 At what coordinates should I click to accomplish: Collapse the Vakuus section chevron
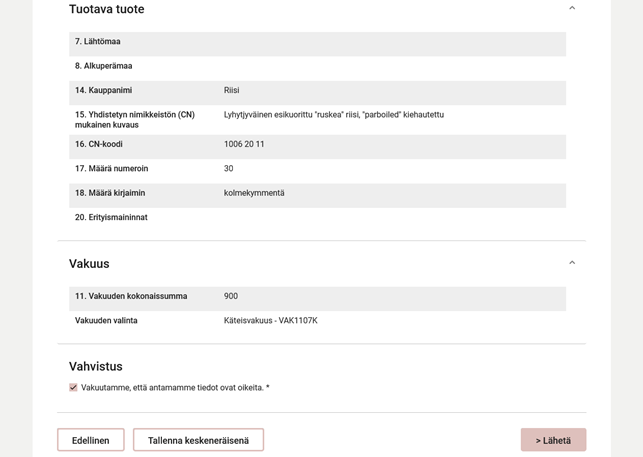(x=572, y=264)
